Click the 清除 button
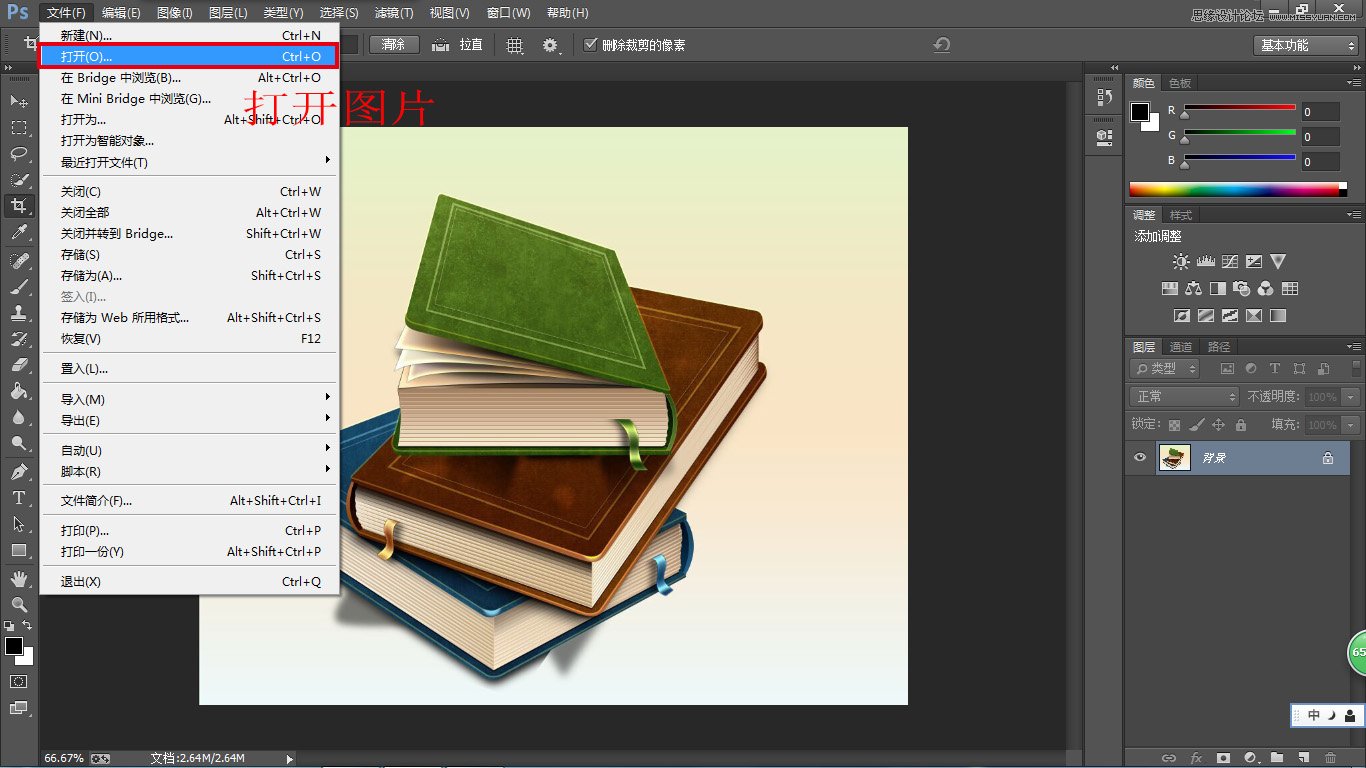1366x768 pixels. click(394, 45)
